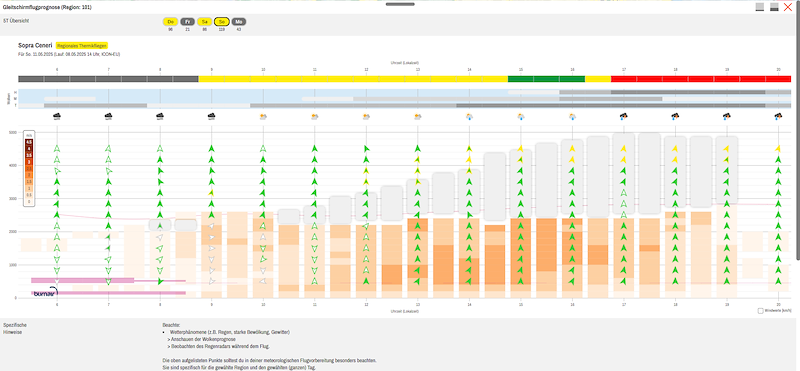Click the Wetterphänomene bullet point text
Viewport: 800px width, 371px height.
click(230, 332)
